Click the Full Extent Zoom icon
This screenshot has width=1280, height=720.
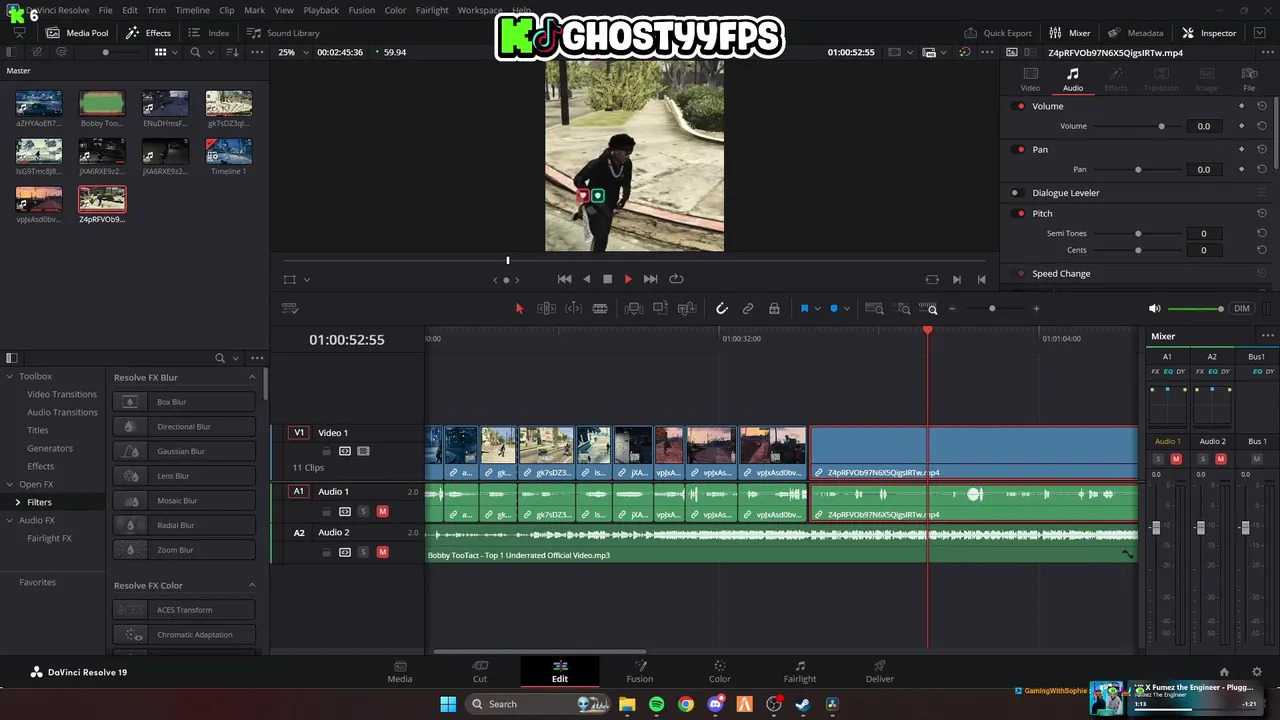click(x=874, y=309)
